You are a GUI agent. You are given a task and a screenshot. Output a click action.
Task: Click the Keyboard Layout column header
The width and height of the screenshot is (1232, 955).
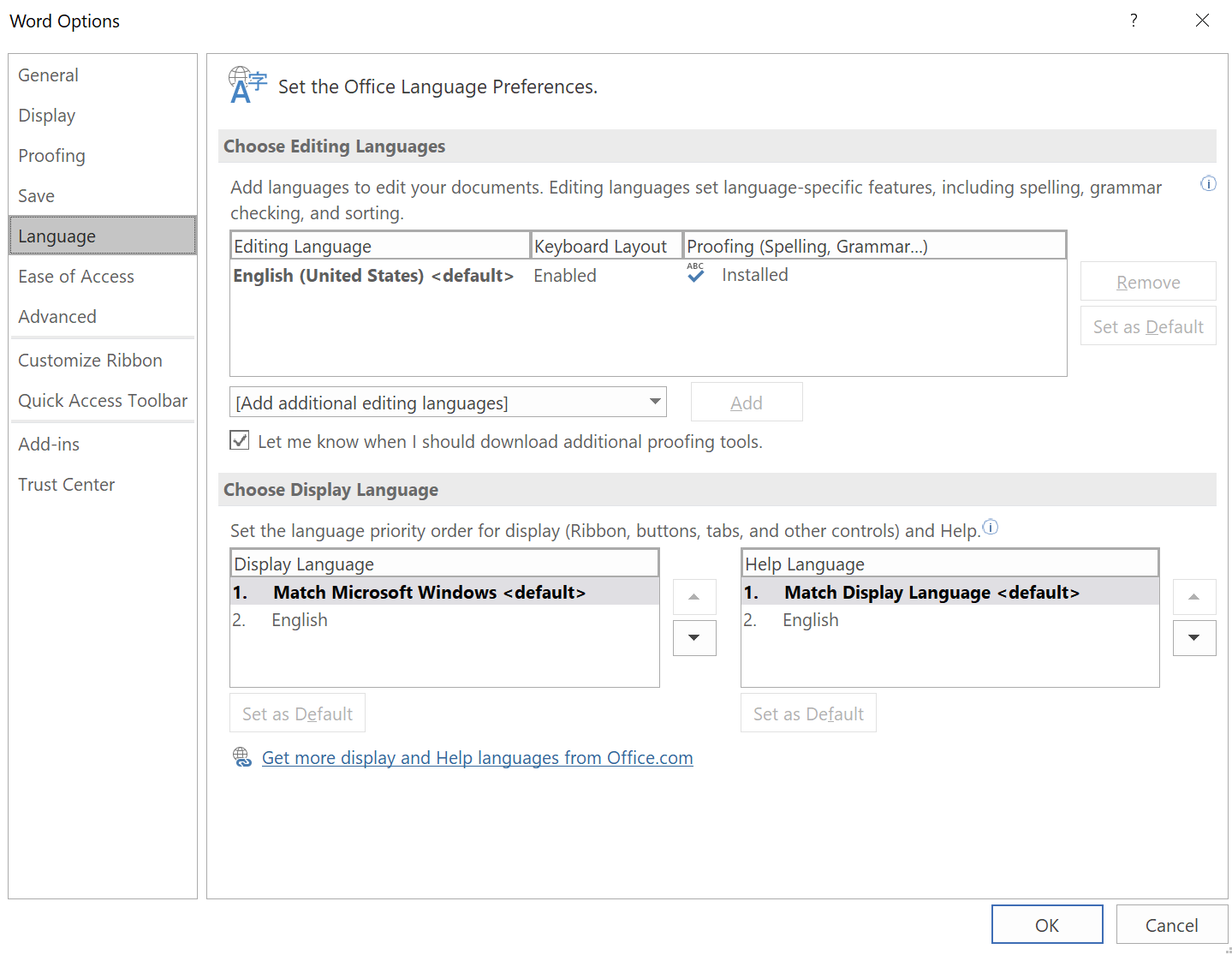tap(607, 246)
